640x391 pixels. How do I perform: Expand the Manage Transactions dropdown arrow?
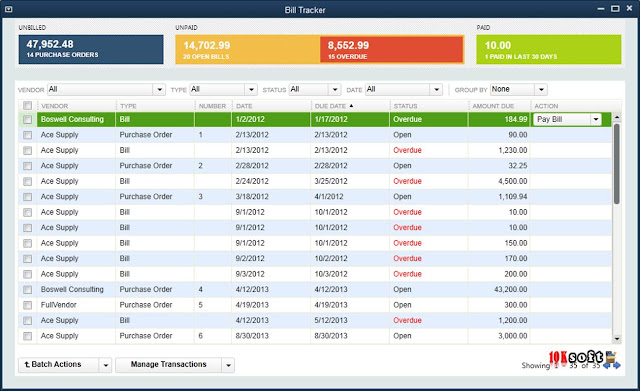229,365
